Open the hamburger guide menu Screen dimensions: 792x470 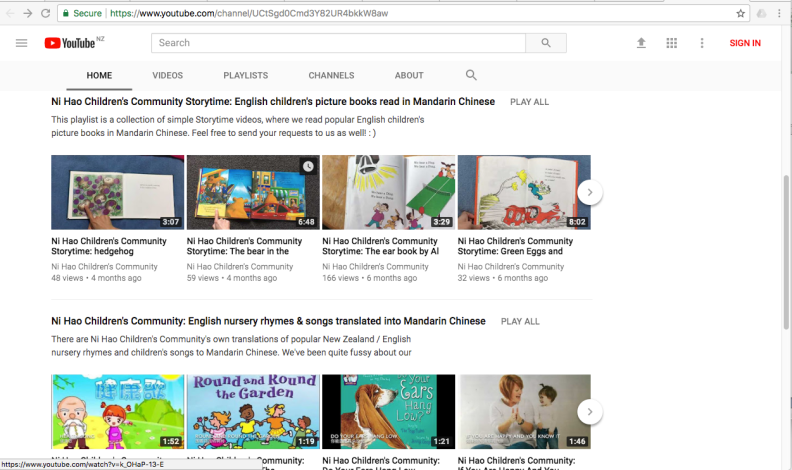(21, 43)
